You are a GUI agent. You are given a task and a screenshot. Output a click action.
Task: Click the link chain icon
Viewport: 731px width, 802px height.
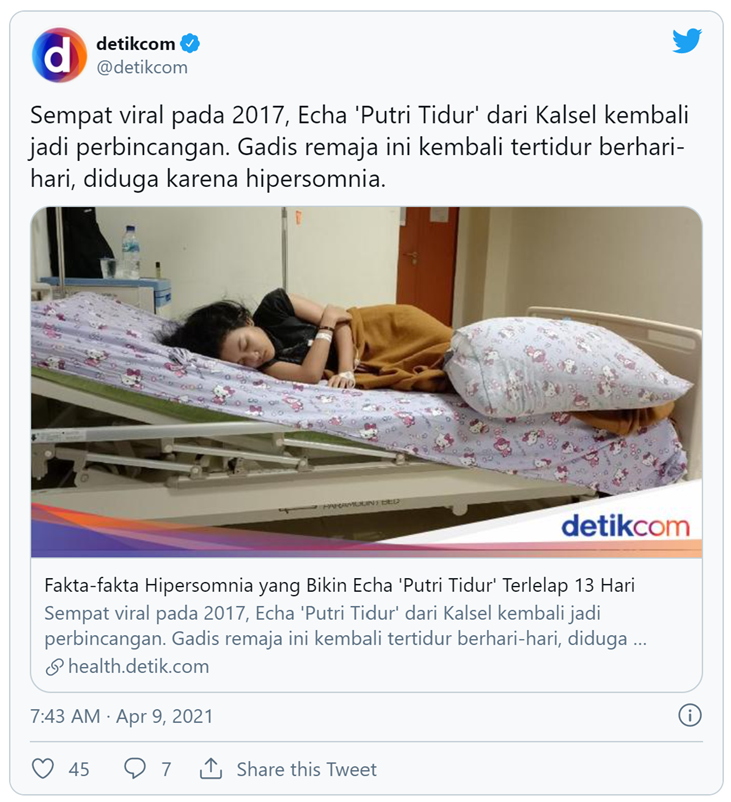click(54, 667)
